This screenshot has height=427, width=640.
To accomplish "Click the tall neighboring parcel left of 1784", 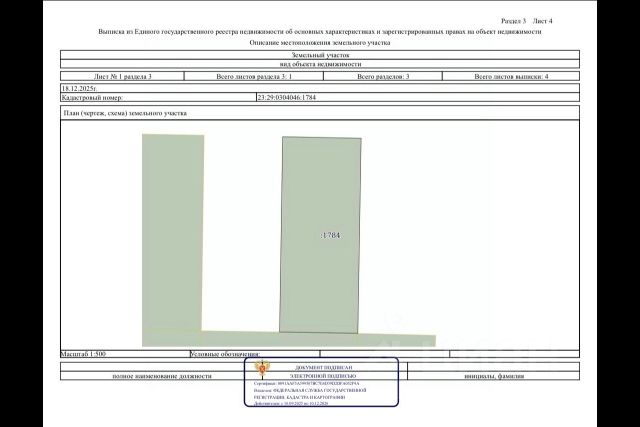I will [173, 232].
